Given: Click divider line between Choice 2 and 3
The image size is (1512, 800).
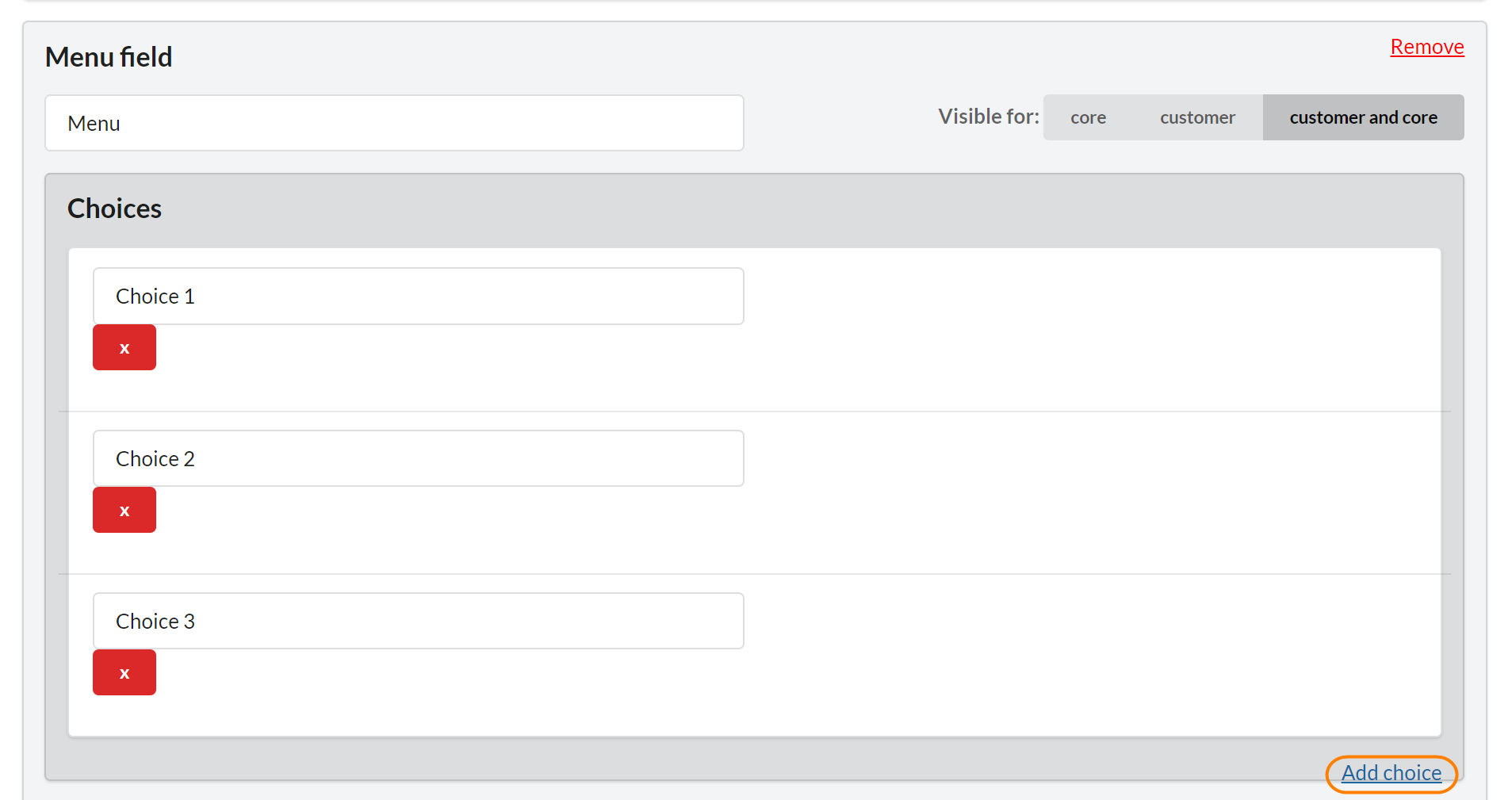Looking at the screenshot, I should click(x=753, y=574).
